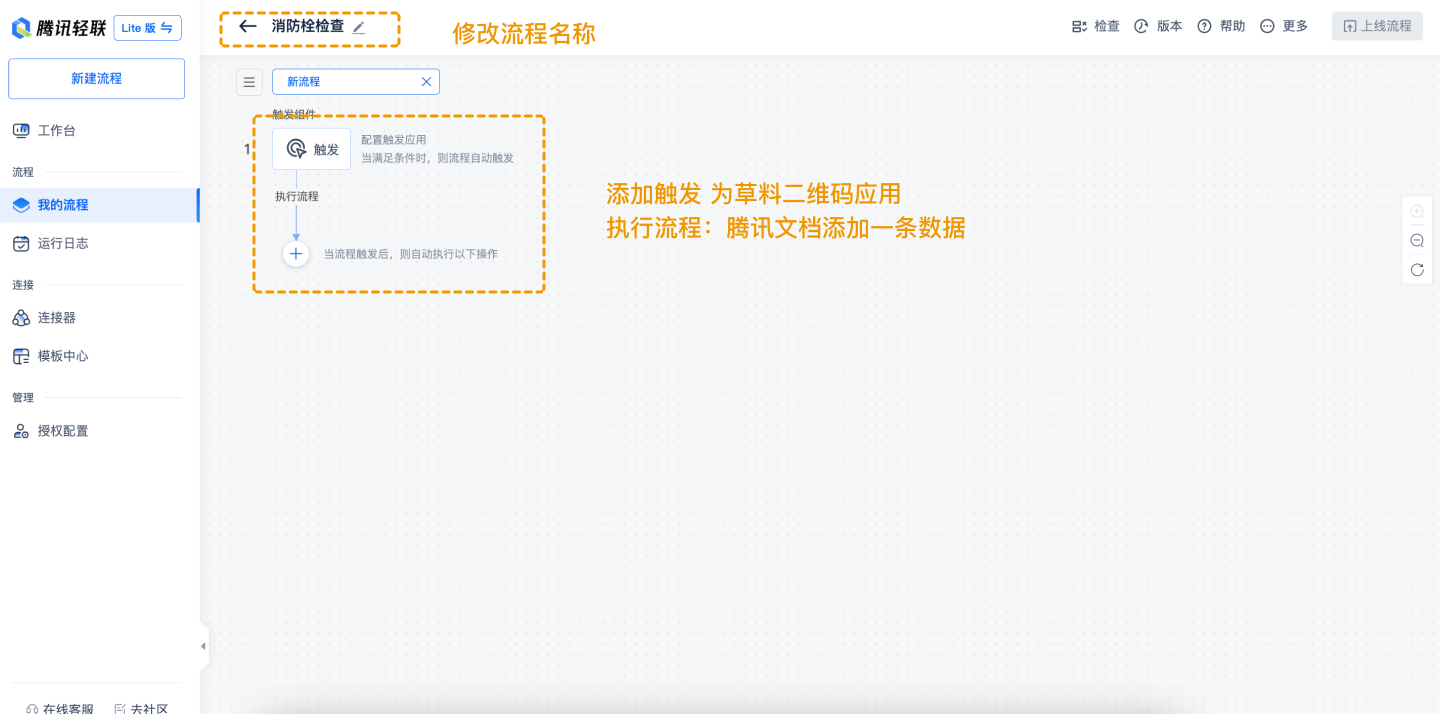
Task: Click the 配置触发应用 text
Action: click(394, 140)
